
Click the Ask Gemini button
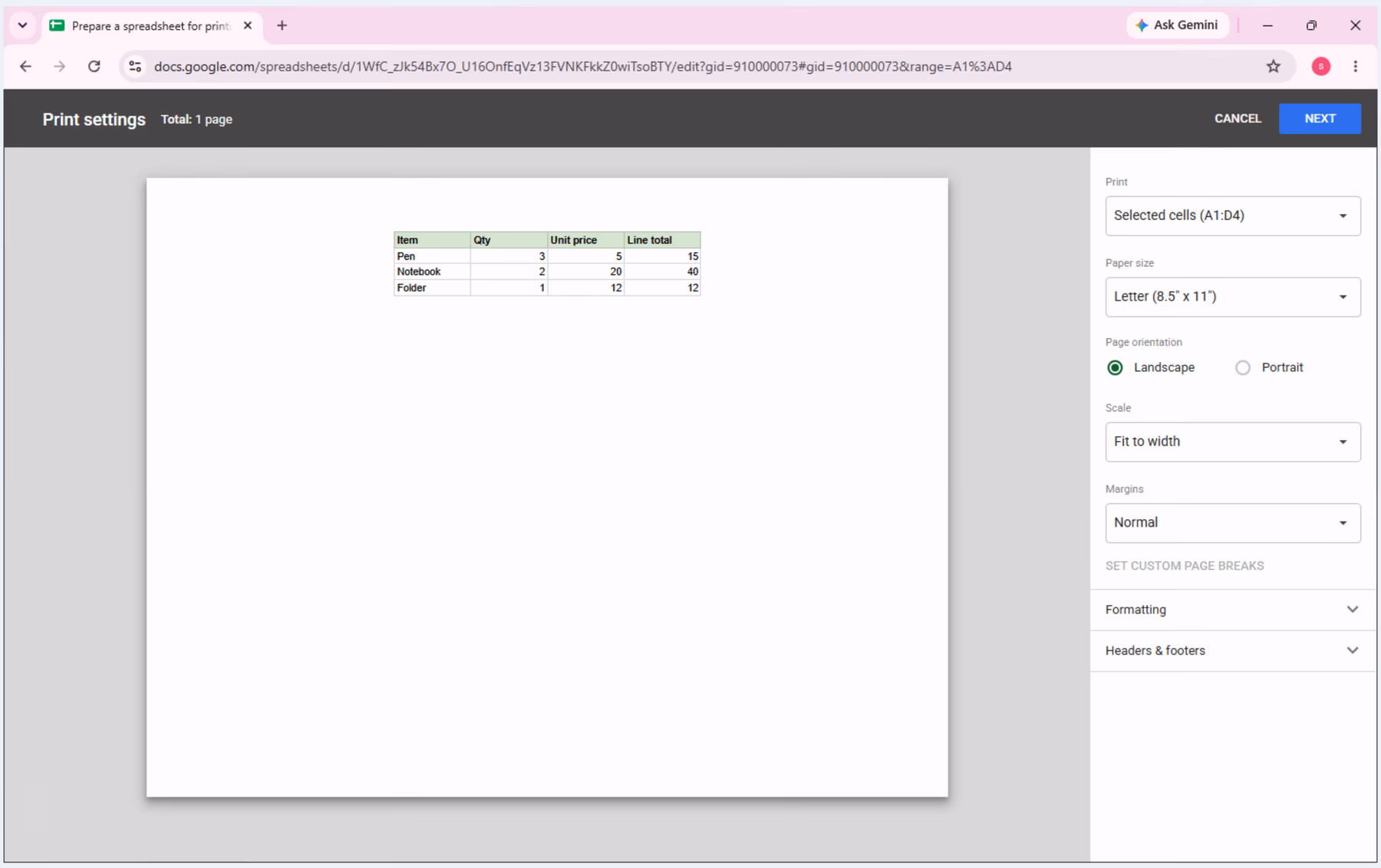click(x=1177, y=25)
